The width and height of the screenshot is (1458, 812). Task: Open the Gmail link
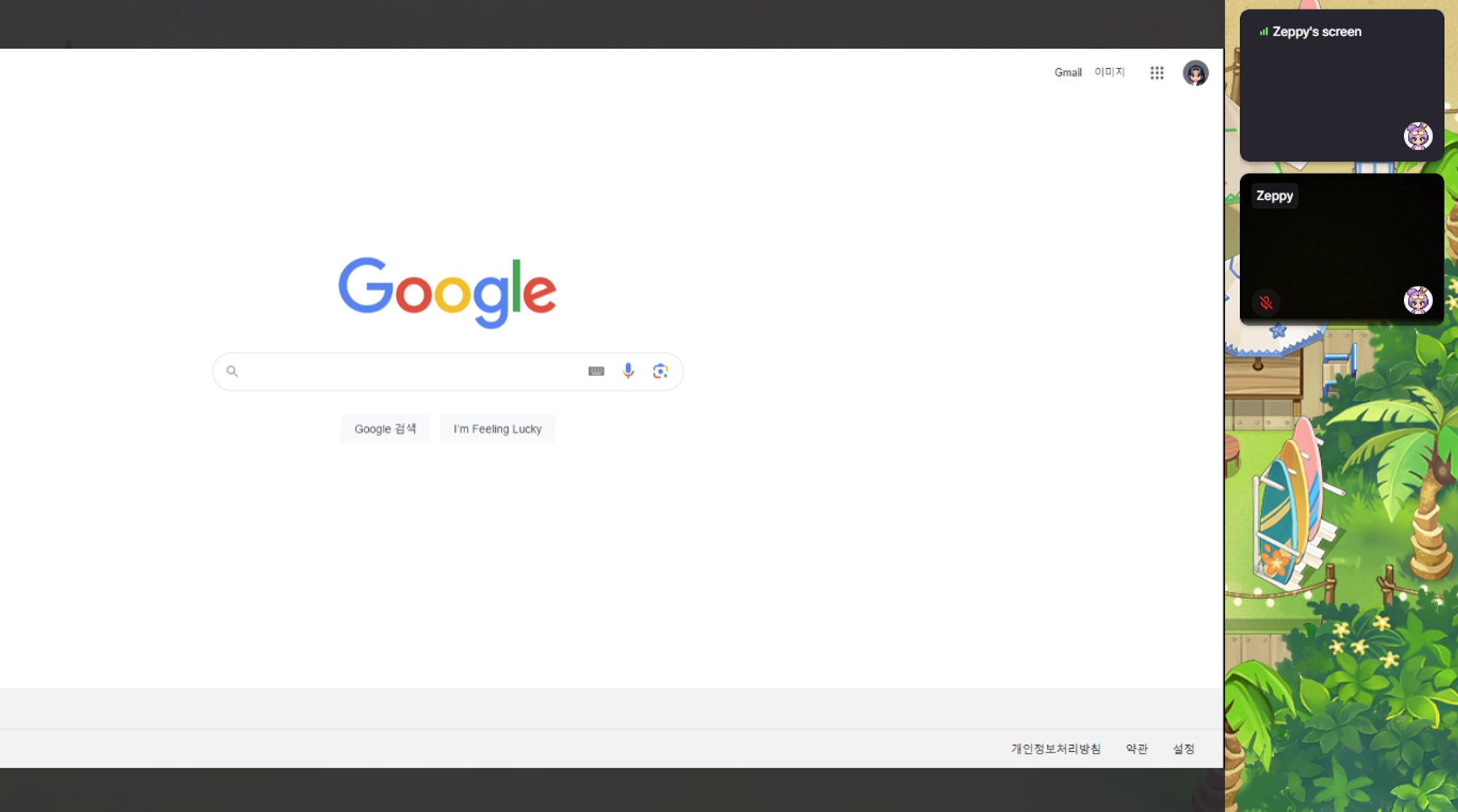(x=1068, y=72)
